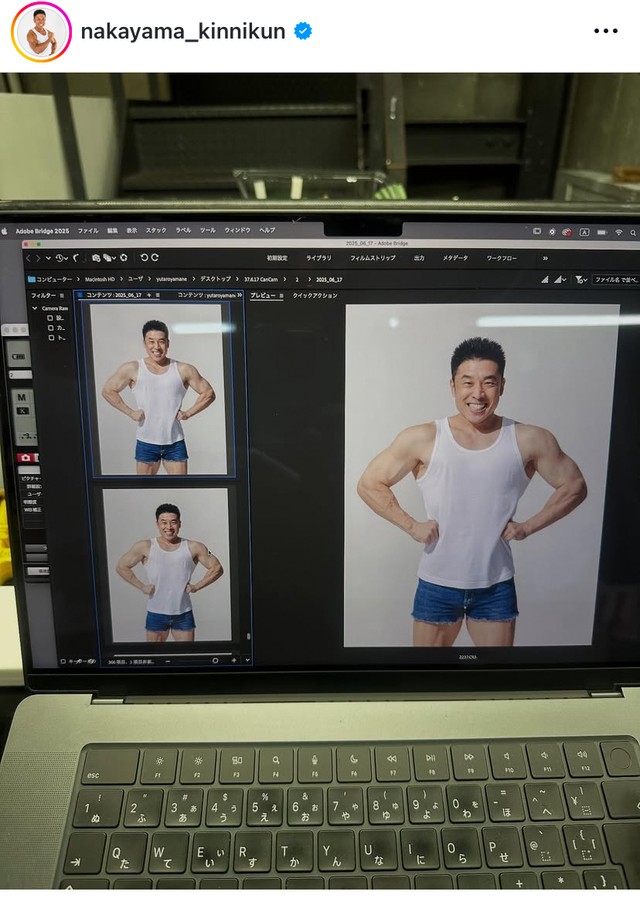Open the ファイル menu in menu bar
This screenshot has height=898, width=640.
coord(88,230)
